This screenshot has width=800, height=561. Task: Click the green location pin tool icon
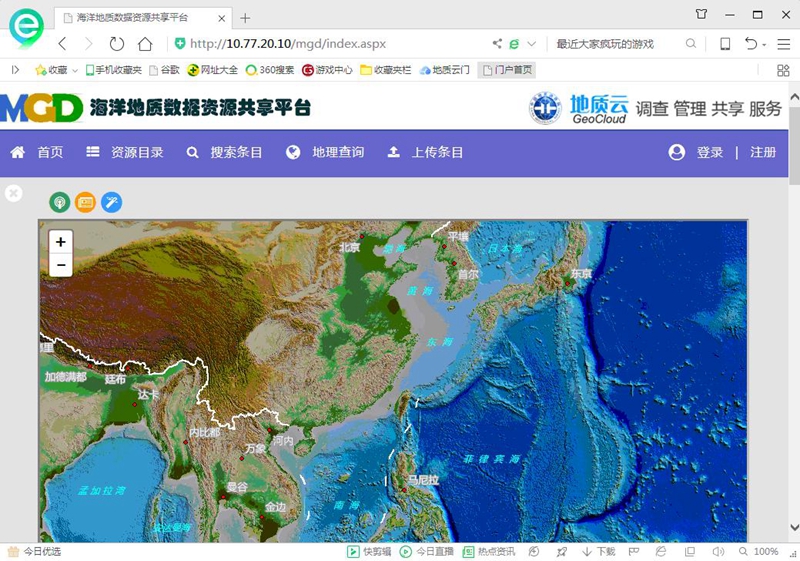[x=60, y=202]
